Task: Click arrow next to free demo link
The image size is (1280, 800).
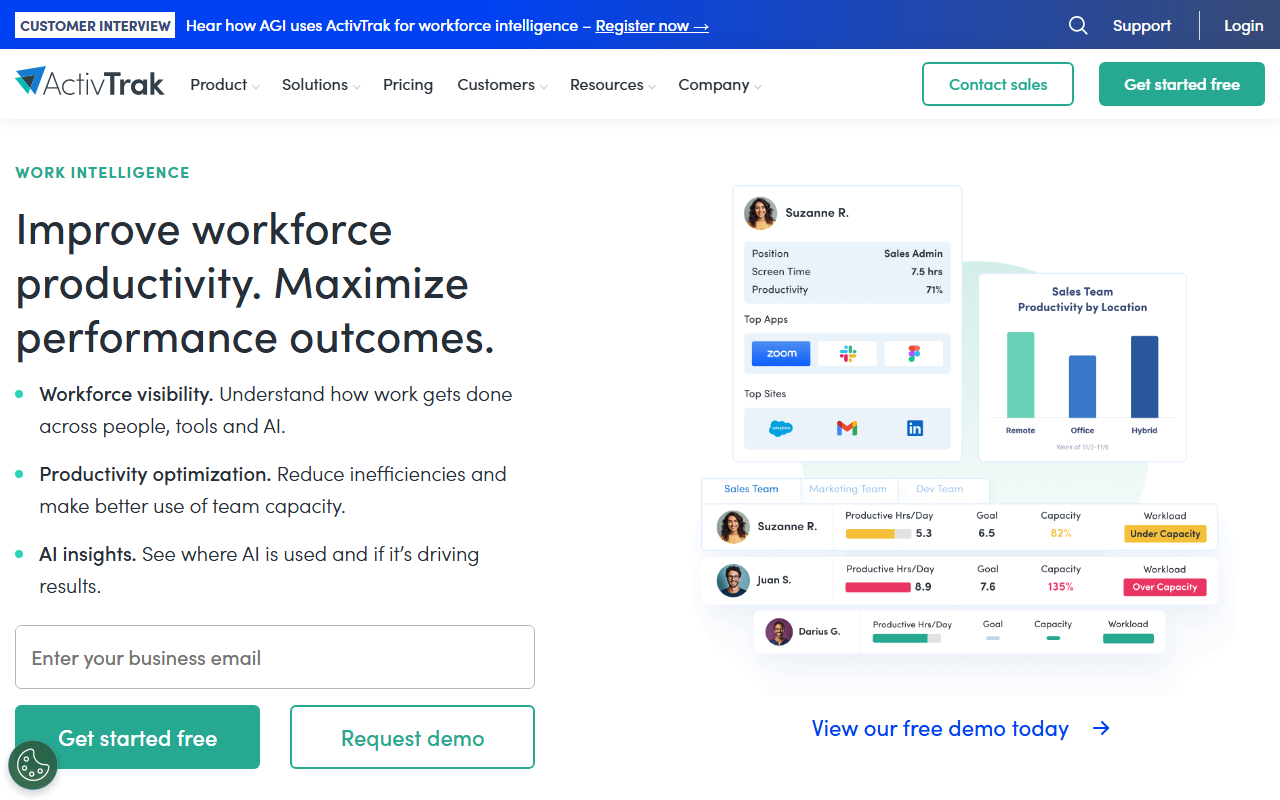Action: tap(1101, 728)
